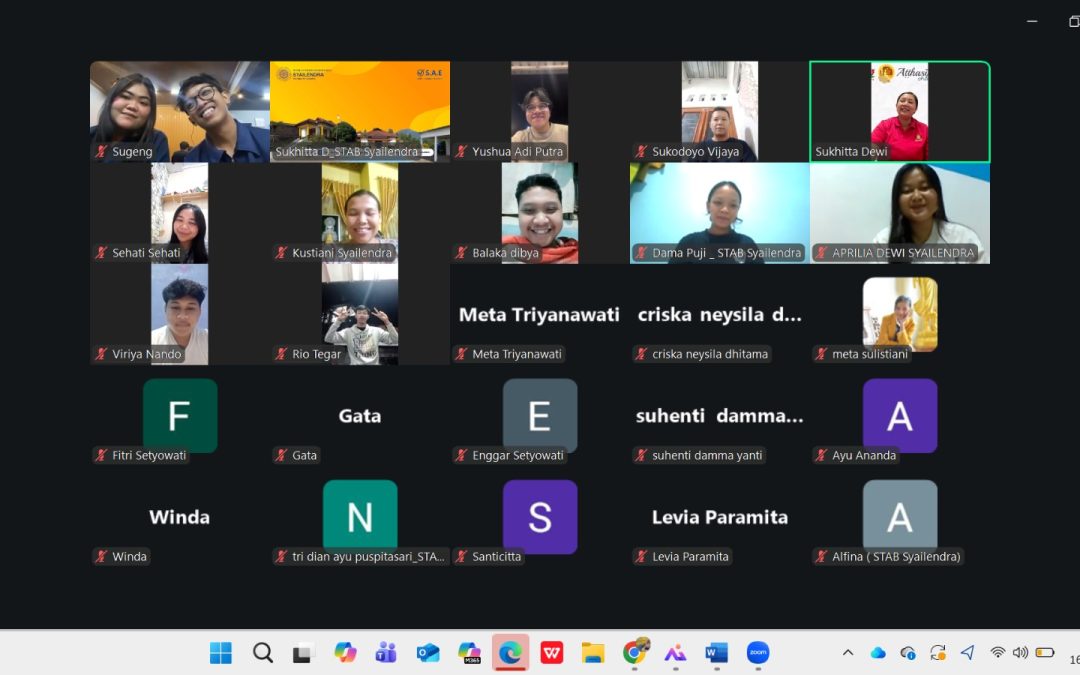Click the Wi-Fi icon in the system tray
Image resolution: width=1080 pixels, height=675 pixels.
point(997,652)
